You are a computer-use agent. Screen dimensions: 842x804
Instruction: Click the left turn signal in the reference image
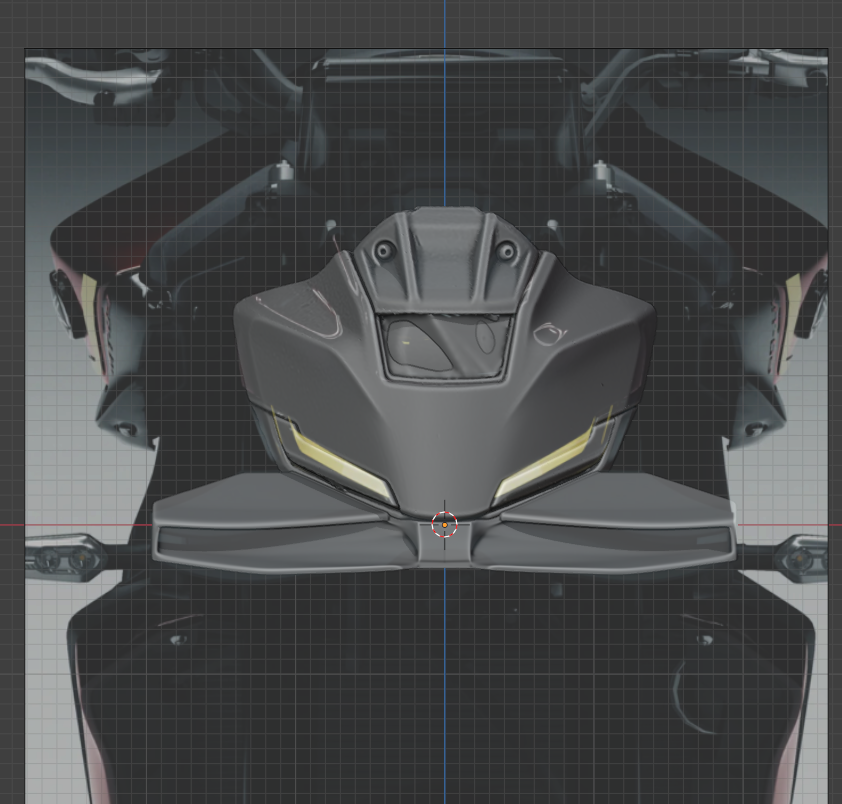coord(64,555)
